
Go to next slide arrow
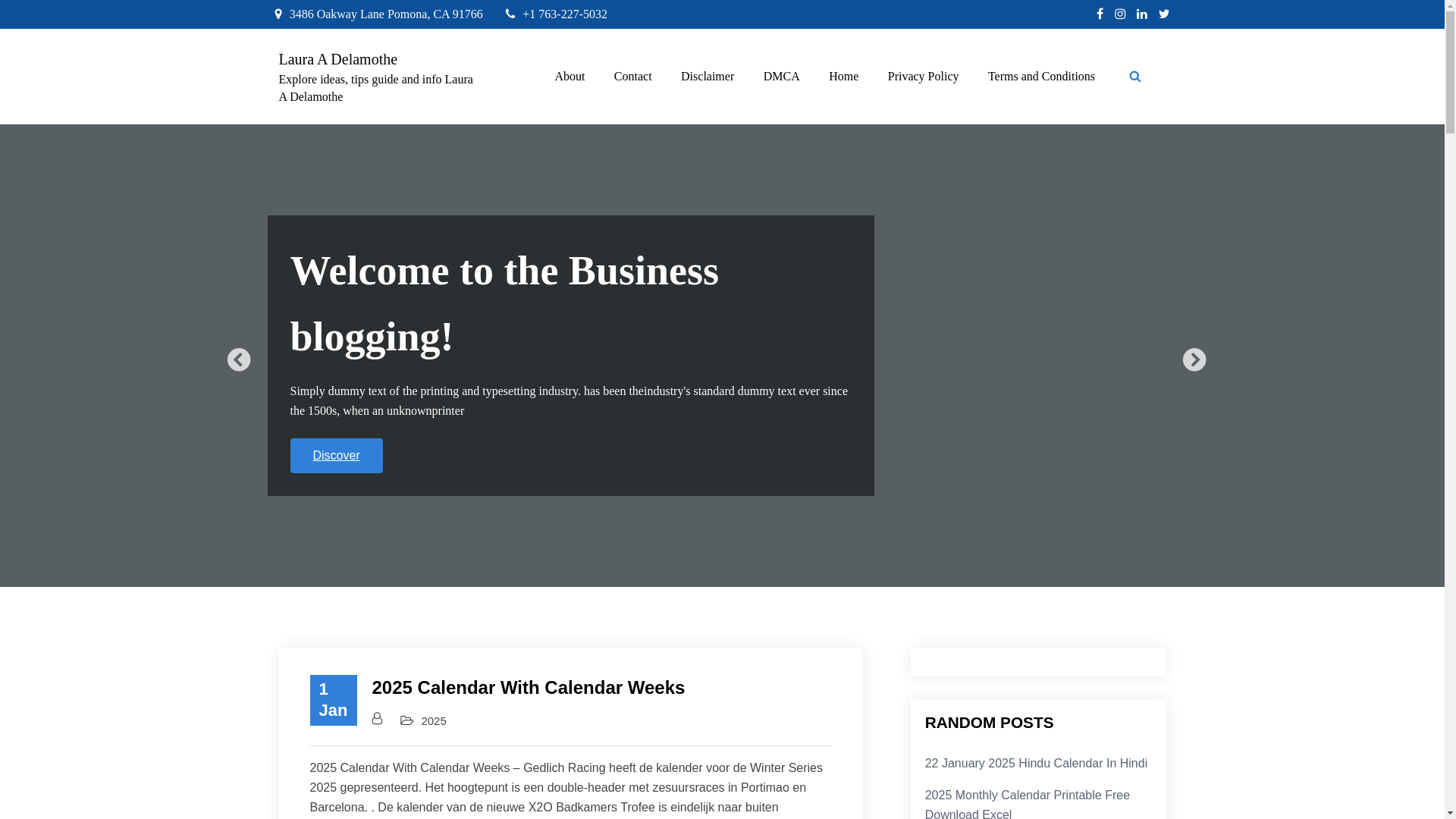coord(1194,359)
